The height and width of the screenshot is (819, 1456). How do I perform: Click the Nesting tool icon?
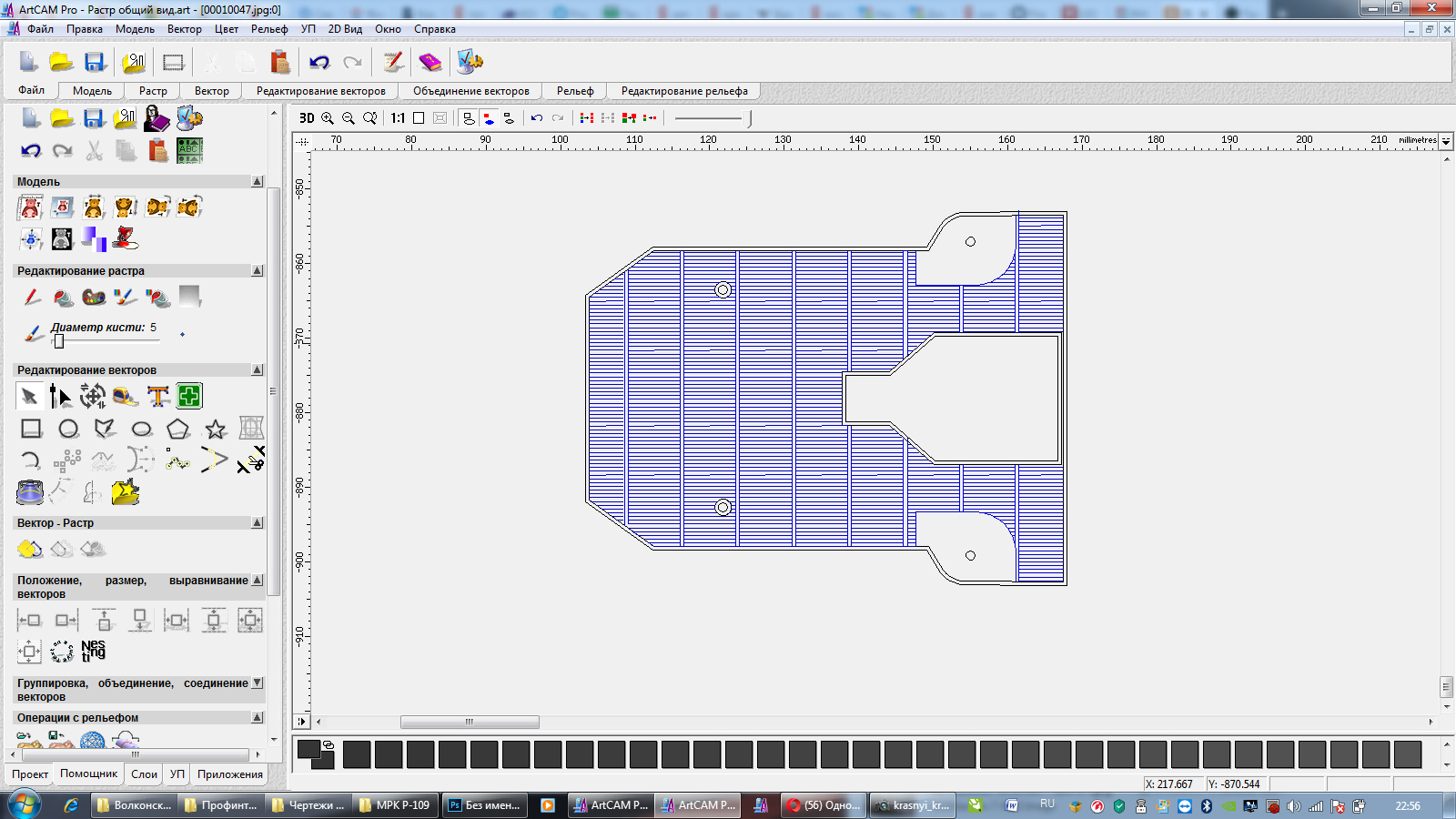point(93,651)
